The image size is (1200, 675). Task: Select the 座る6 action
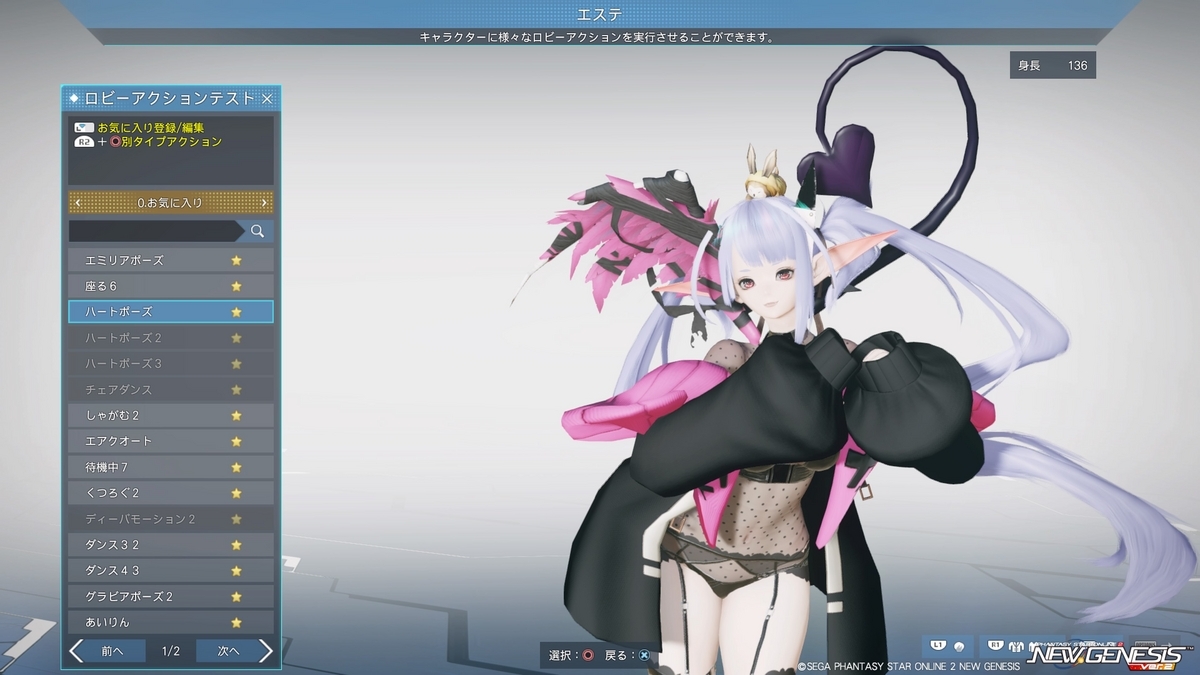171,286
